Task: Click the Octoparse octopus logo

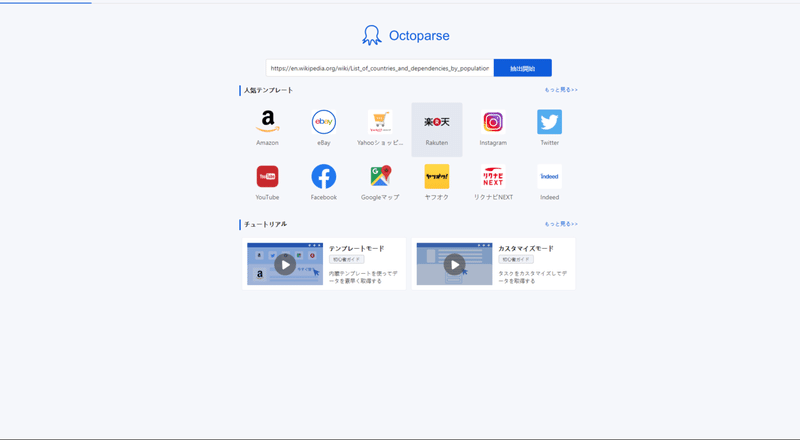Action: click(x=372, y=35)
